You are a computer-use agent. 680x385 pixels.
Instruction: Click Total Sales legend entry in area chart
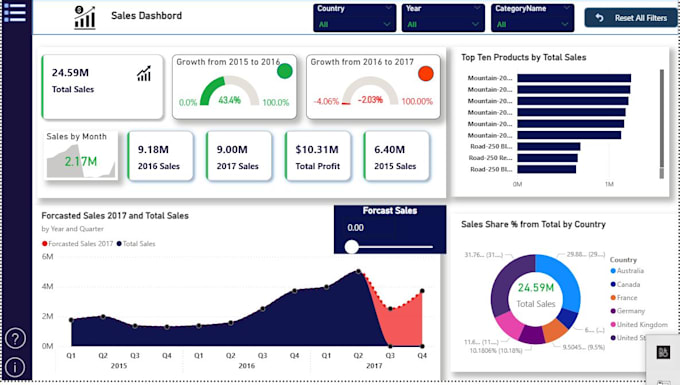[136, 244]
